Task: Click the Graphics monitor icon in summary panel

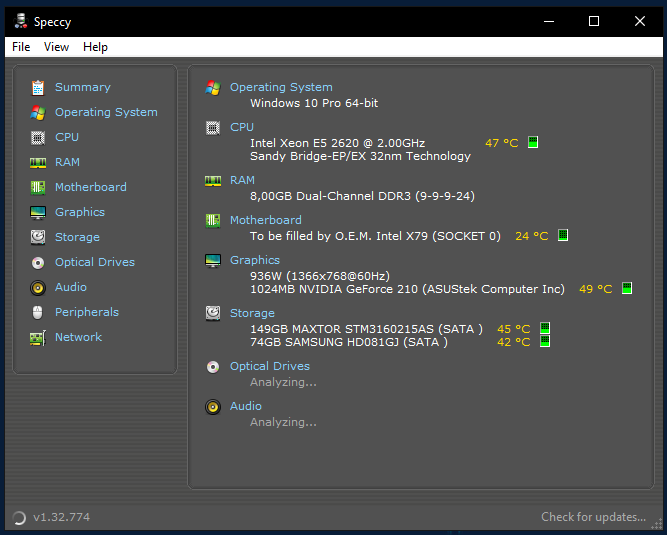Action: (x=213, y=261)
